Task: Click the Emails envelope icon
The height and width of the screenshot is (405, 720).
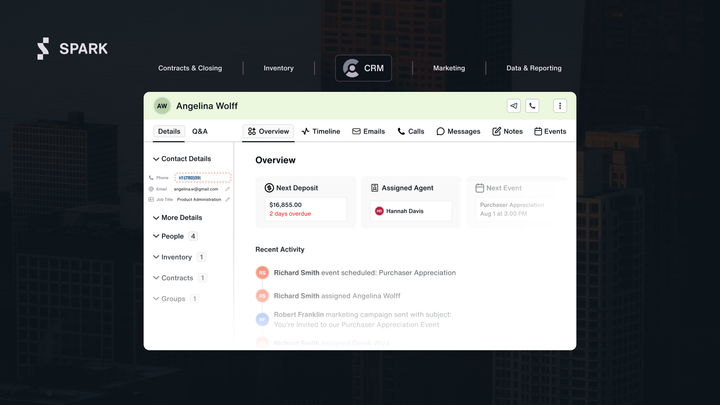Action: (x=356, y=131)
